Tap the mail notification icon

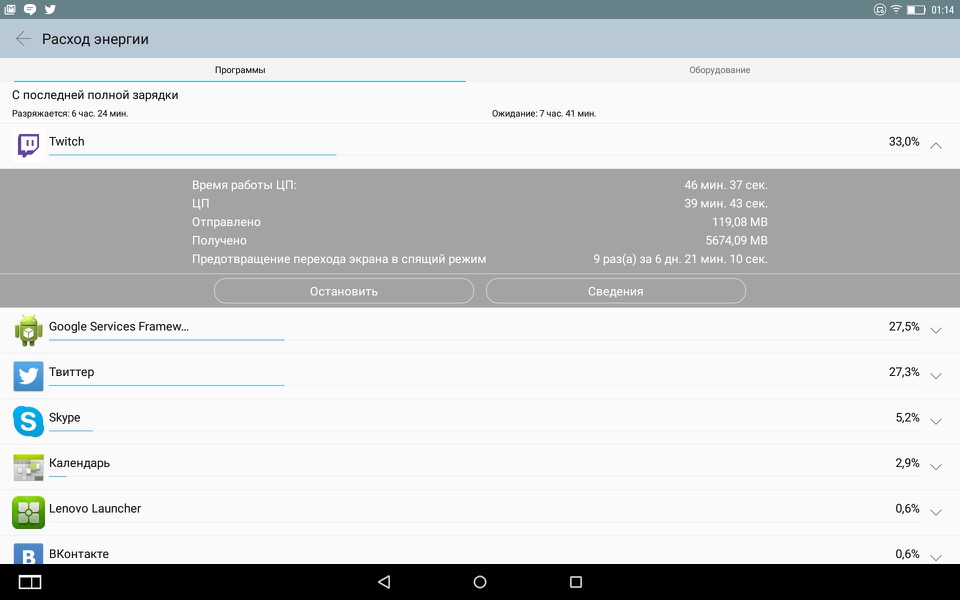[x=10, y=9]
